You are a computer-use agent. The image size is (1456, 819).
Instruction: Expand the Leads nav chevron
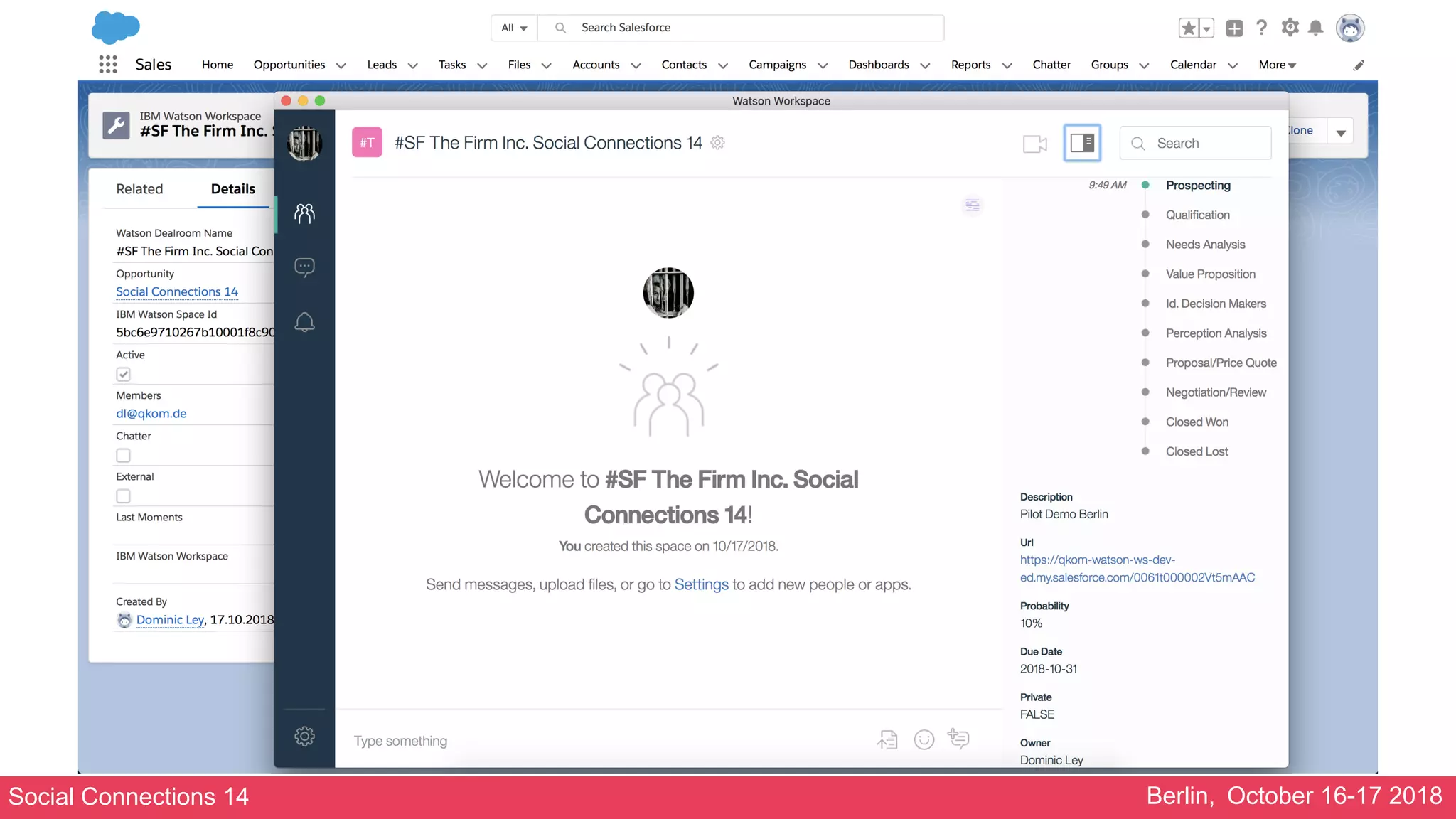click(413, 65)
